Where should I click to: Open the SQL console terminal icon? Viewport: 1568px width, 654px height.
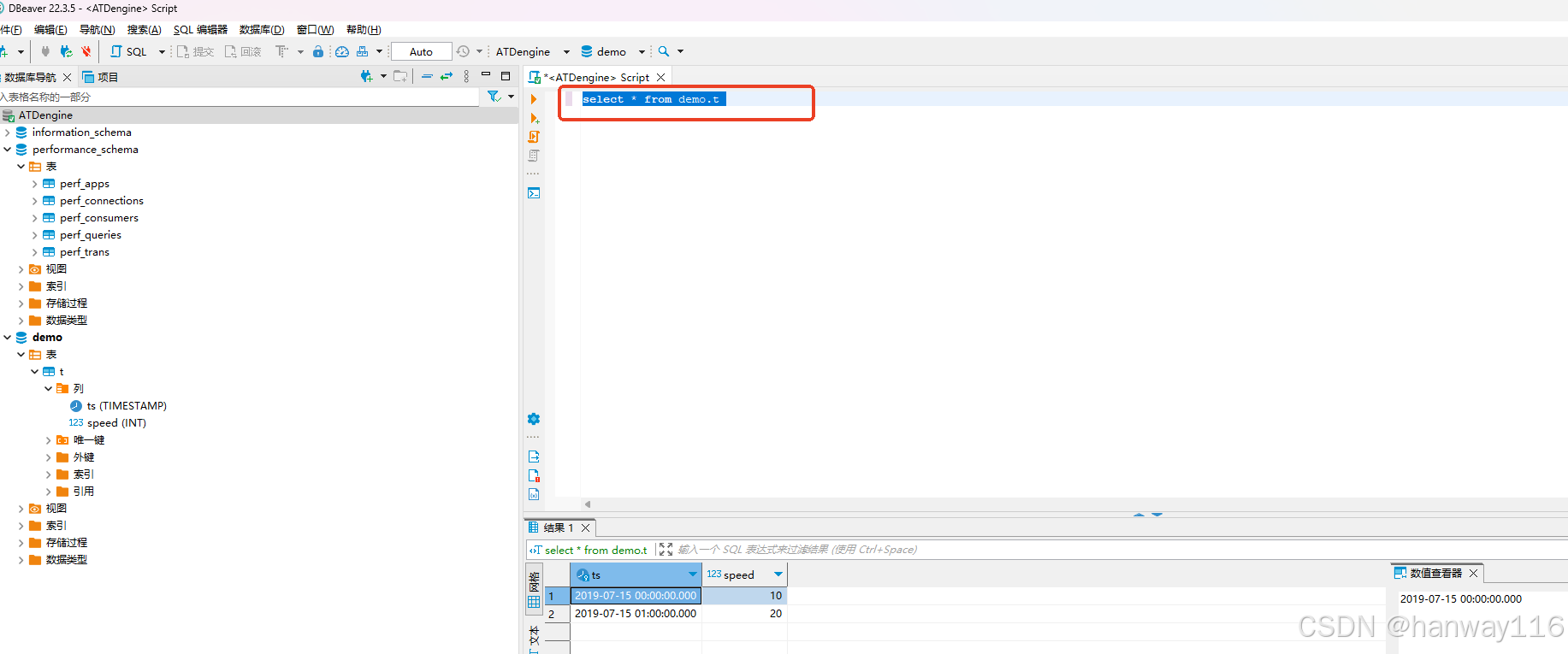[534, 193]
